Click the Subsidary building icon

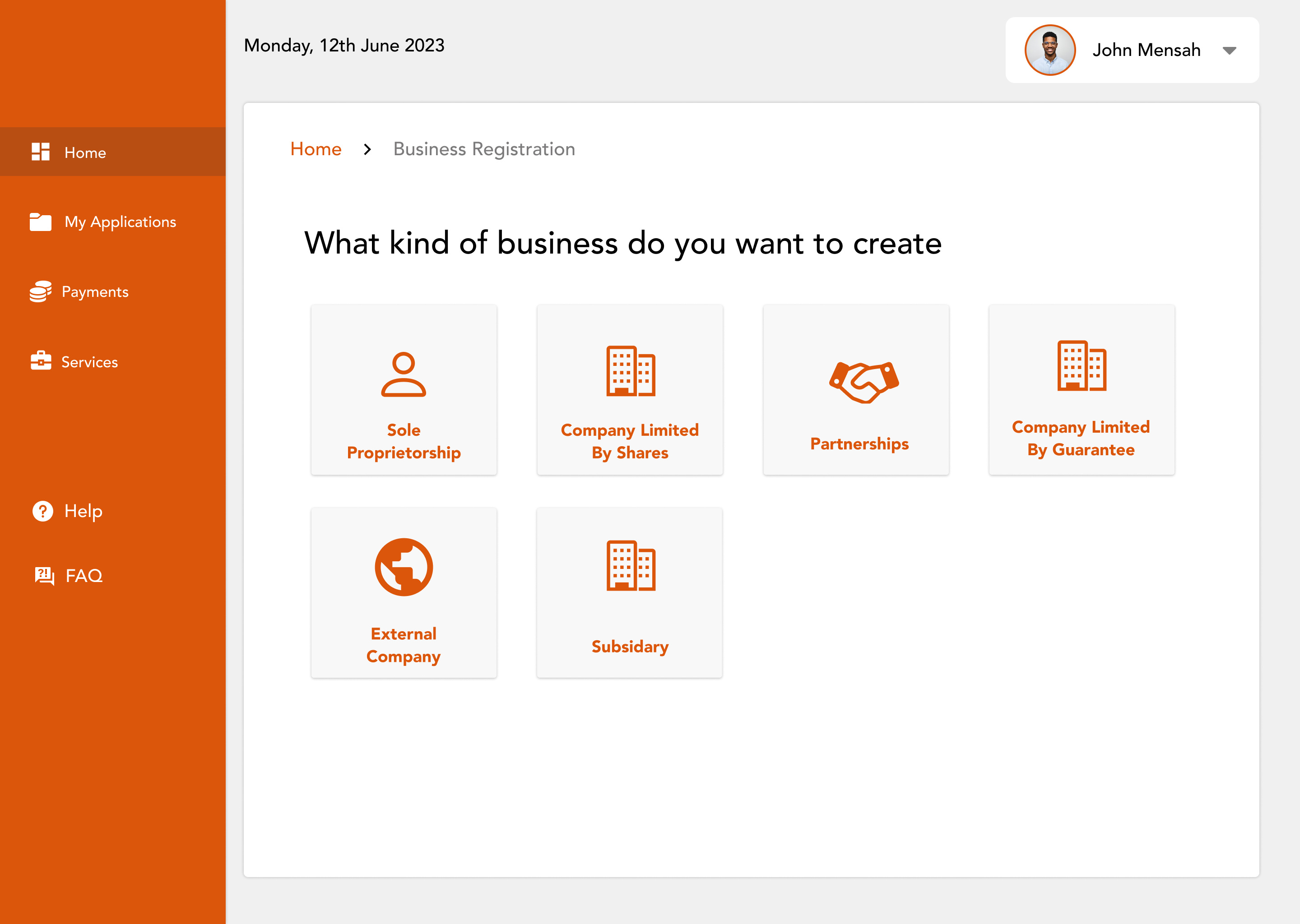tap(630, 566)
